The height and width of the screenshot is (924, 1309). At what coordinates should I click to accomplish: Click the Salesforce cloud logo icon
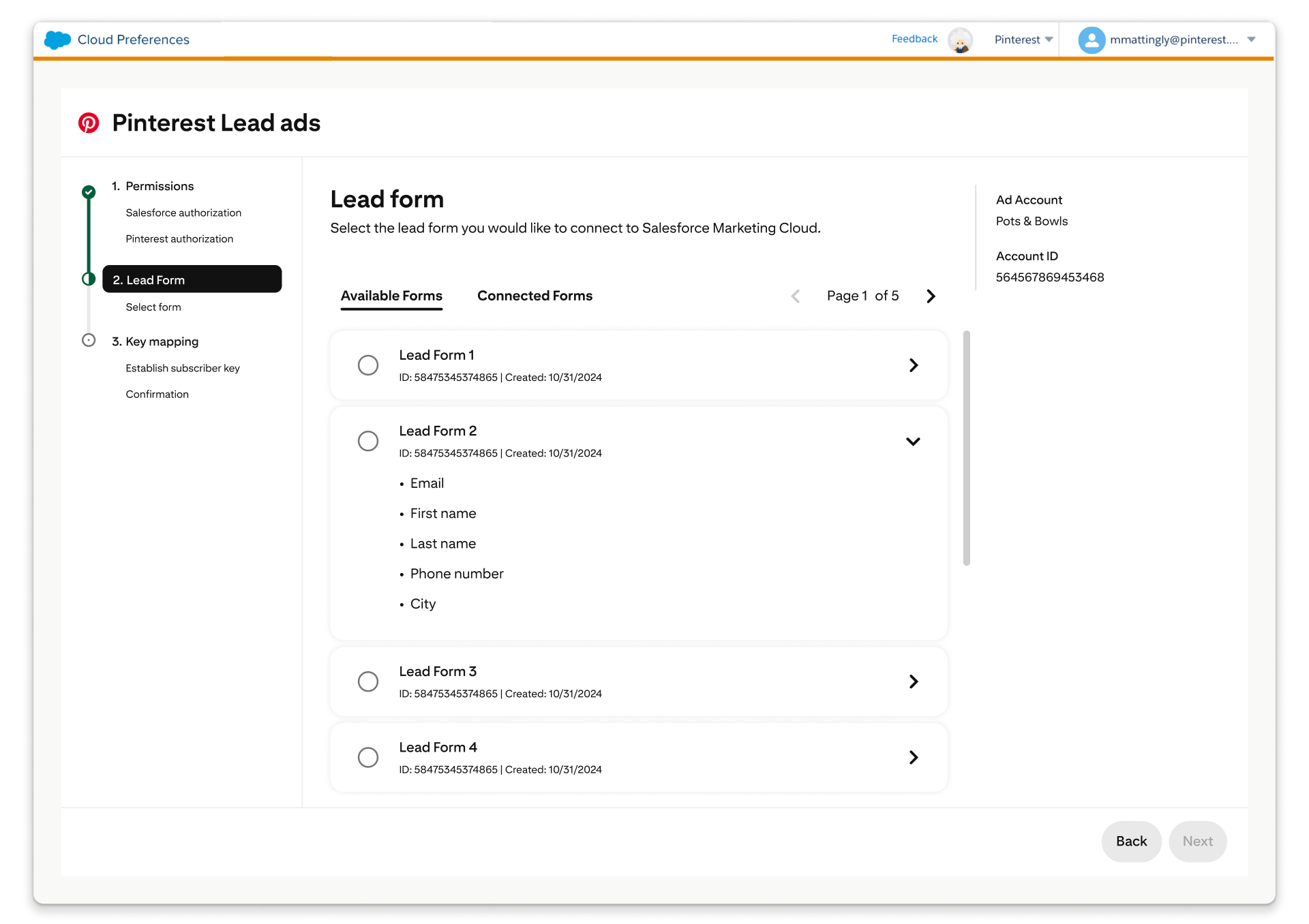pos(57,40)
